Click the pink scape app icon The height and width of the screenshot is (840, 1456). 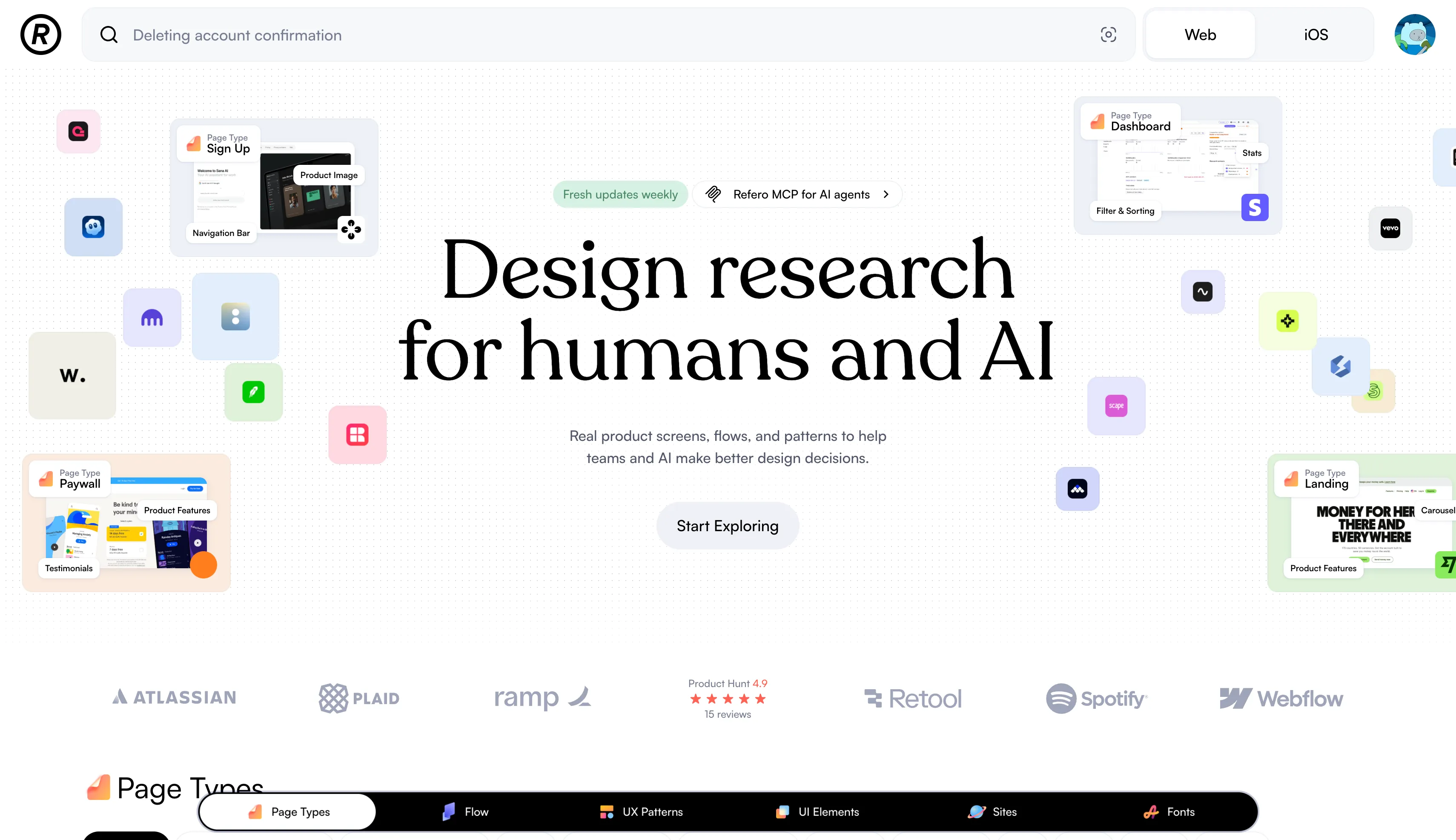click(1116, 406)
